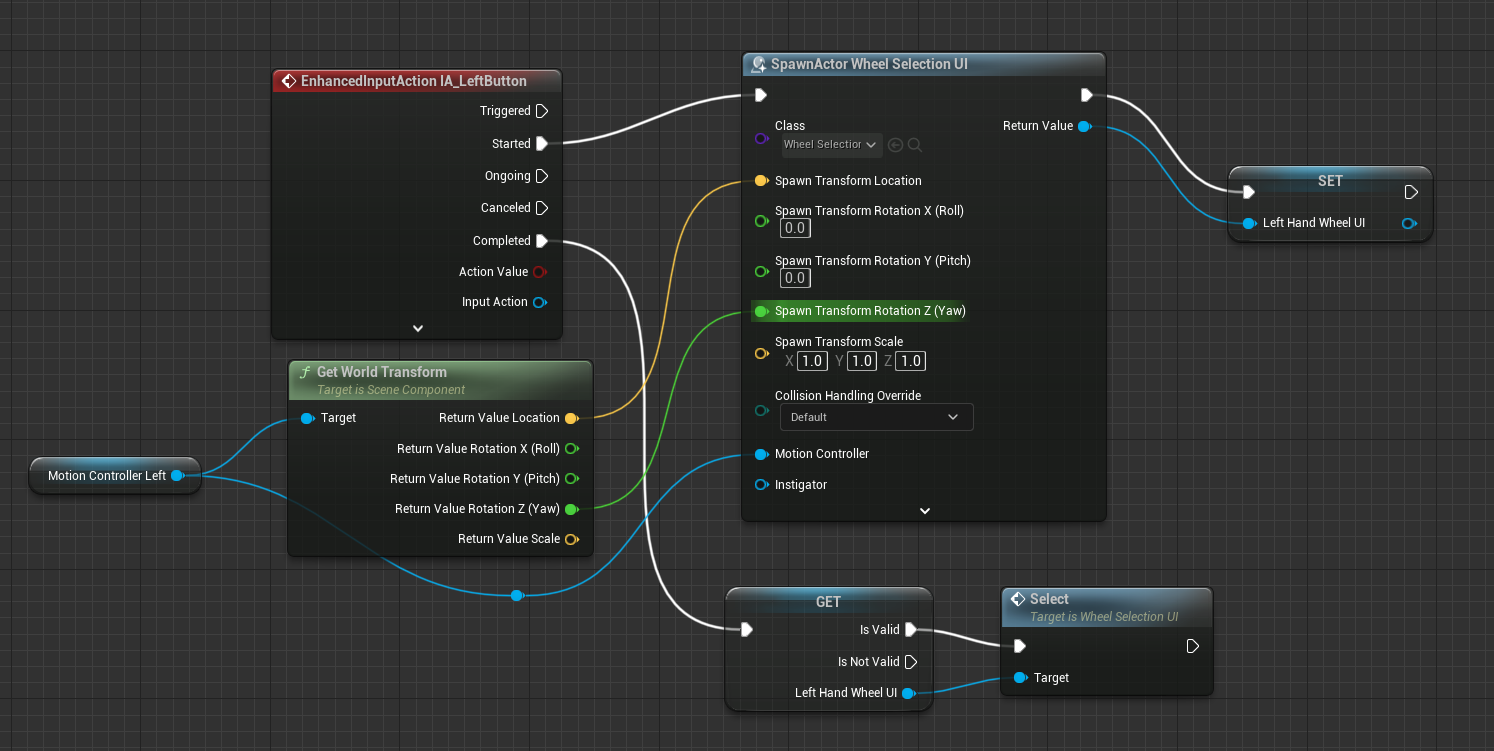
Task: Click the red Action Value pin
Action: point(540,272)
